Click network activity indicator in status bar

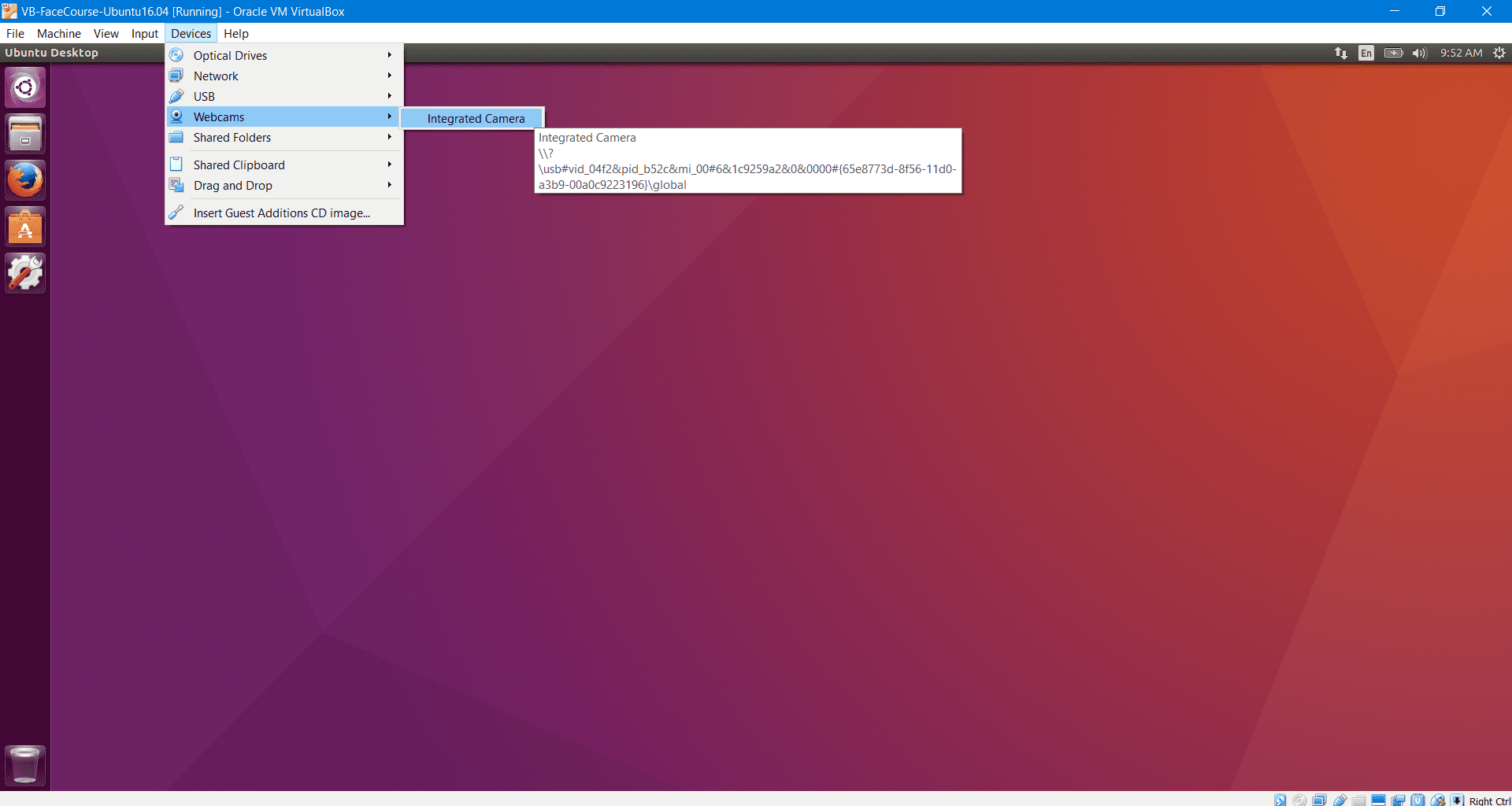point(1319,800)
